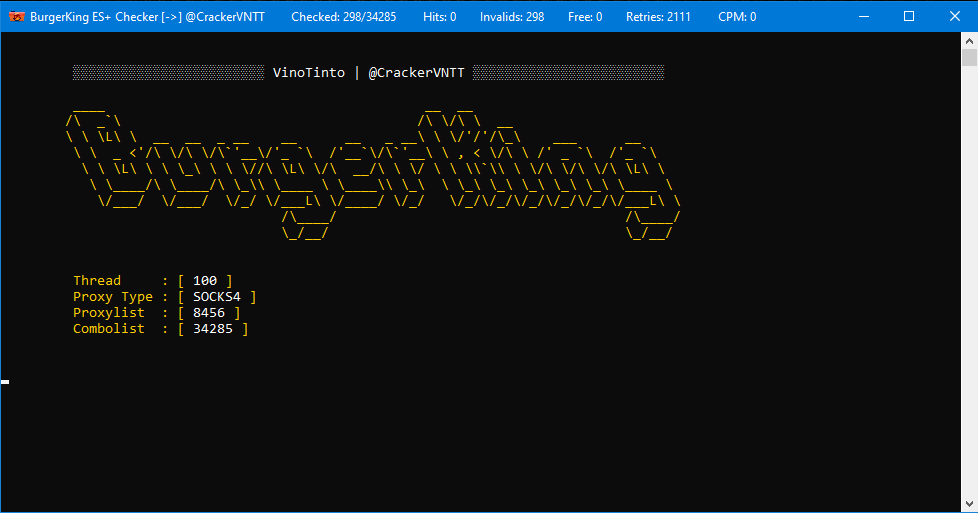Click the Proxy Type value 'SOCKS4'
Viewport: 978px width, 513px height.
click(x=216, y=296)
